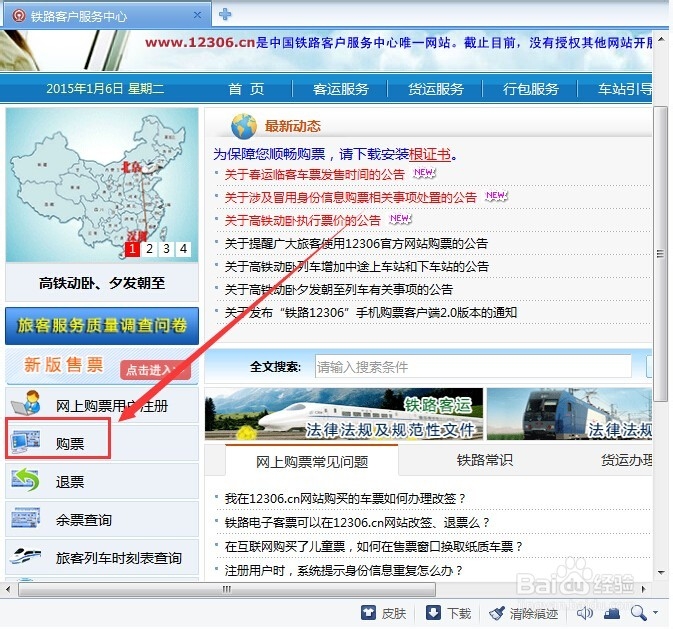Click the scroll up arrow at top right
Image resolution: width=673 pixels, height=629 pixels.
[661, 40]
